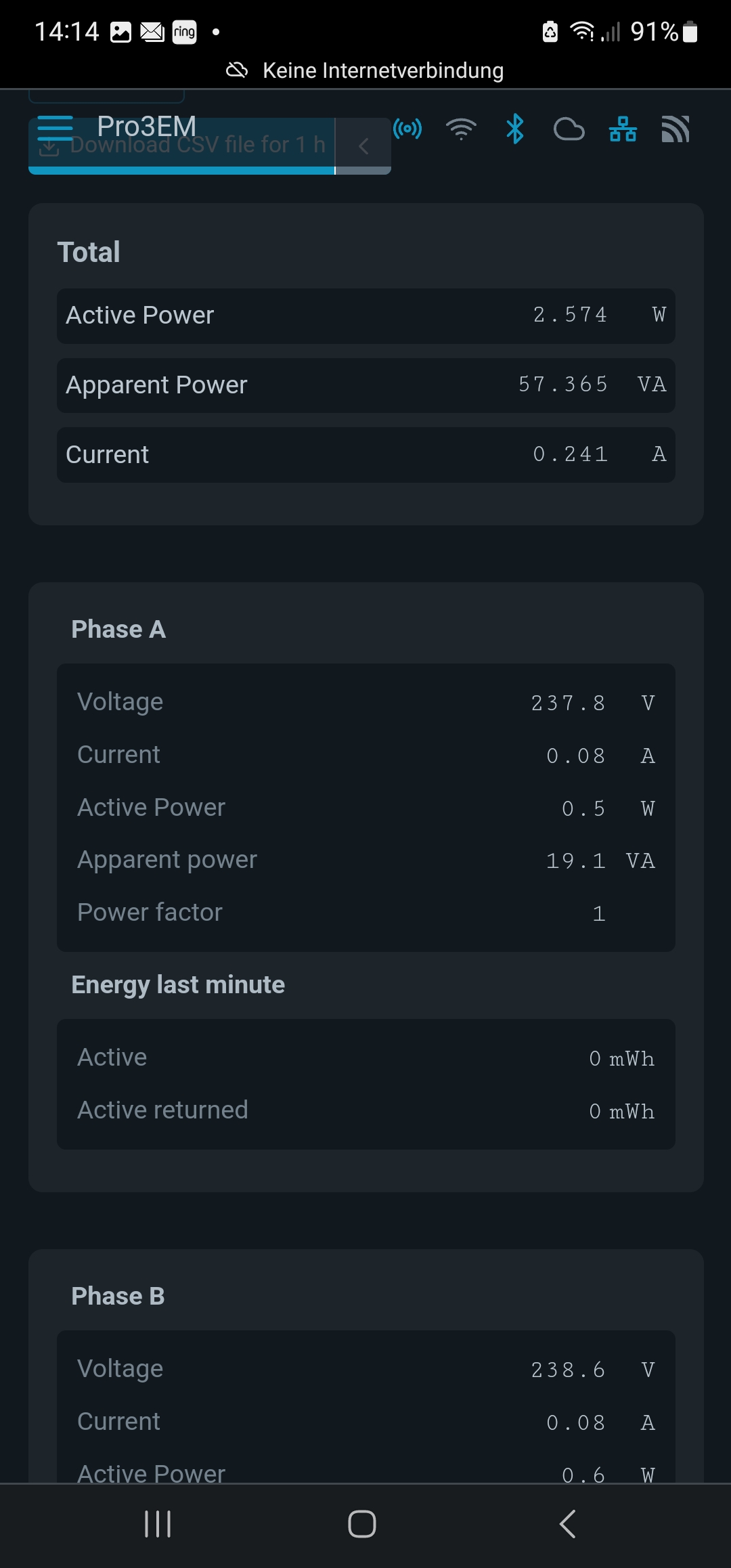Screen dimensions: 731x1568
Task: Tap the access point status icon
Action: pos(407,129)
